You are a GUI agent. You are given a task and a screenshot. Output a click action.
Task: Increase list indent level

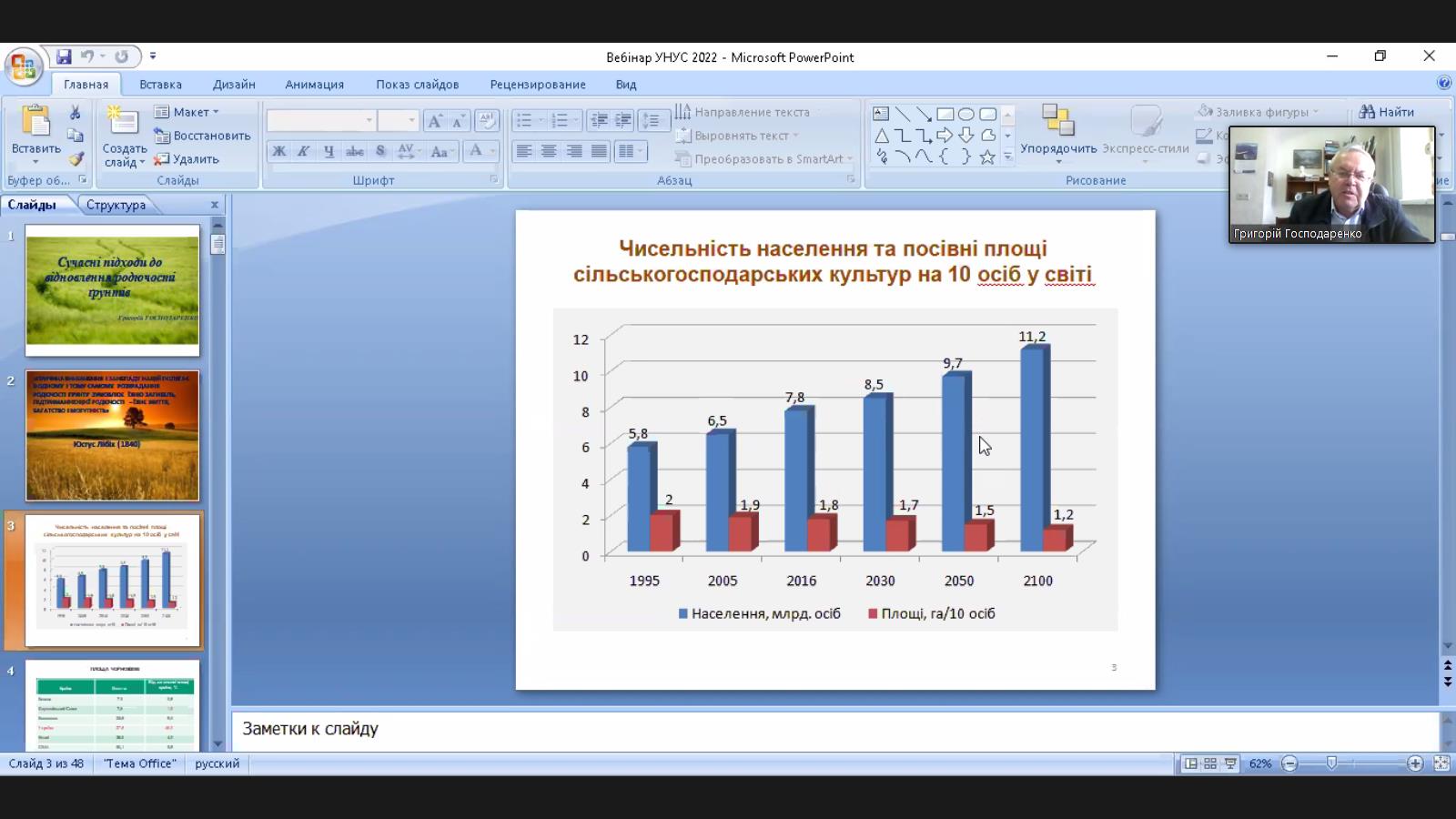point(622,121)
